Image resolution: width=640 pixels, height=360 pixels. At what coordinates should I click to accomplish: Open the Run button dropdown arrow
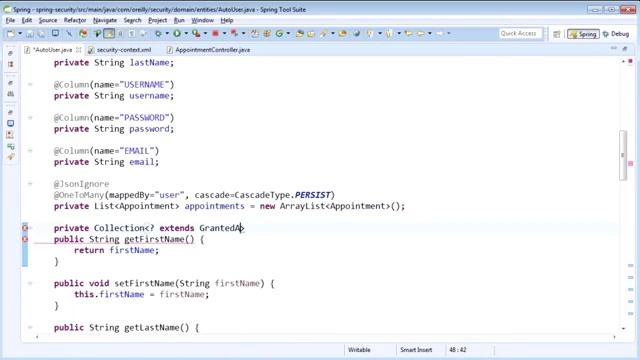(186, 34)
